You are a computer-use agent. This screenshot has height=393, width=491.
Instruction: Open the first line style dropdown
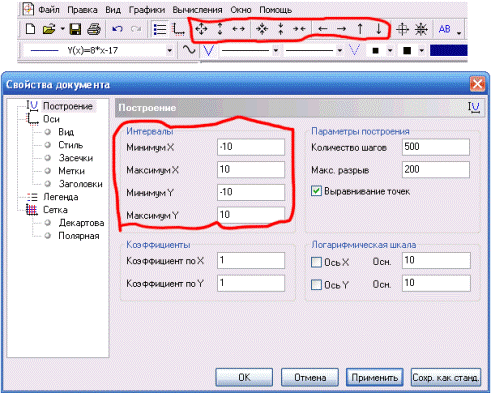click(276, 51)
